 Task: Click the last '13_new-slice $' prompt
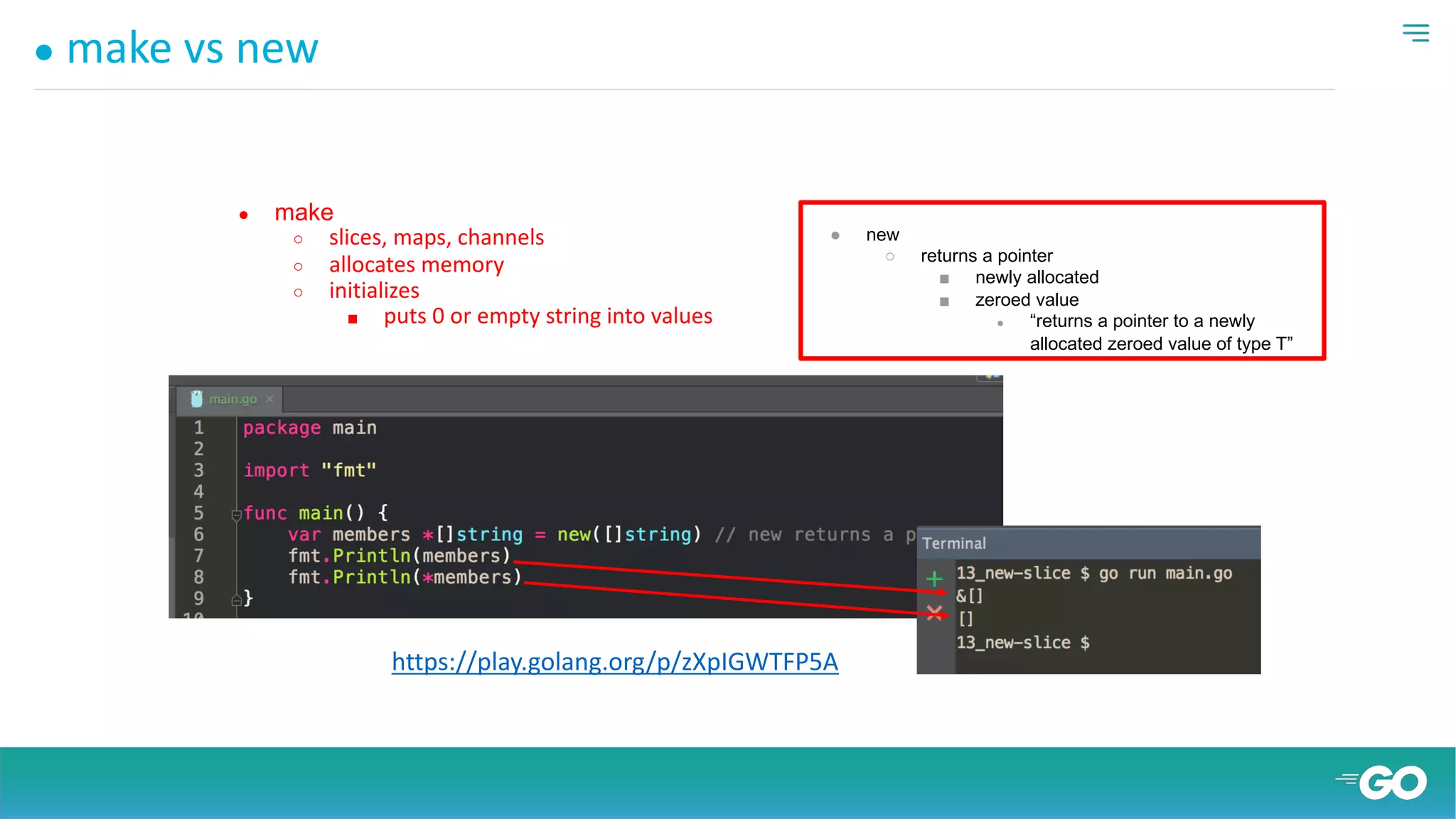(x=1022, y=643)
